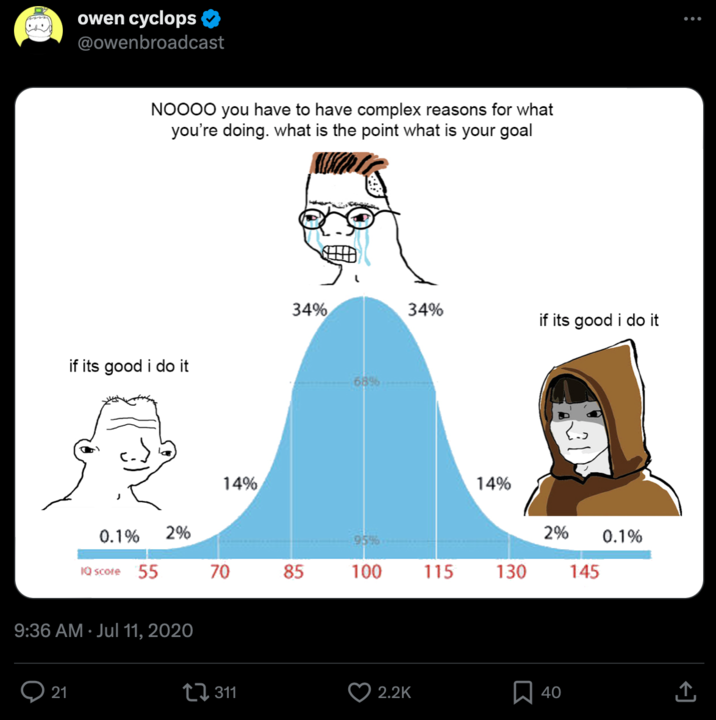The image size is (716, 720).
Task: Click the 21 replies count
Action: coord(58,692)
